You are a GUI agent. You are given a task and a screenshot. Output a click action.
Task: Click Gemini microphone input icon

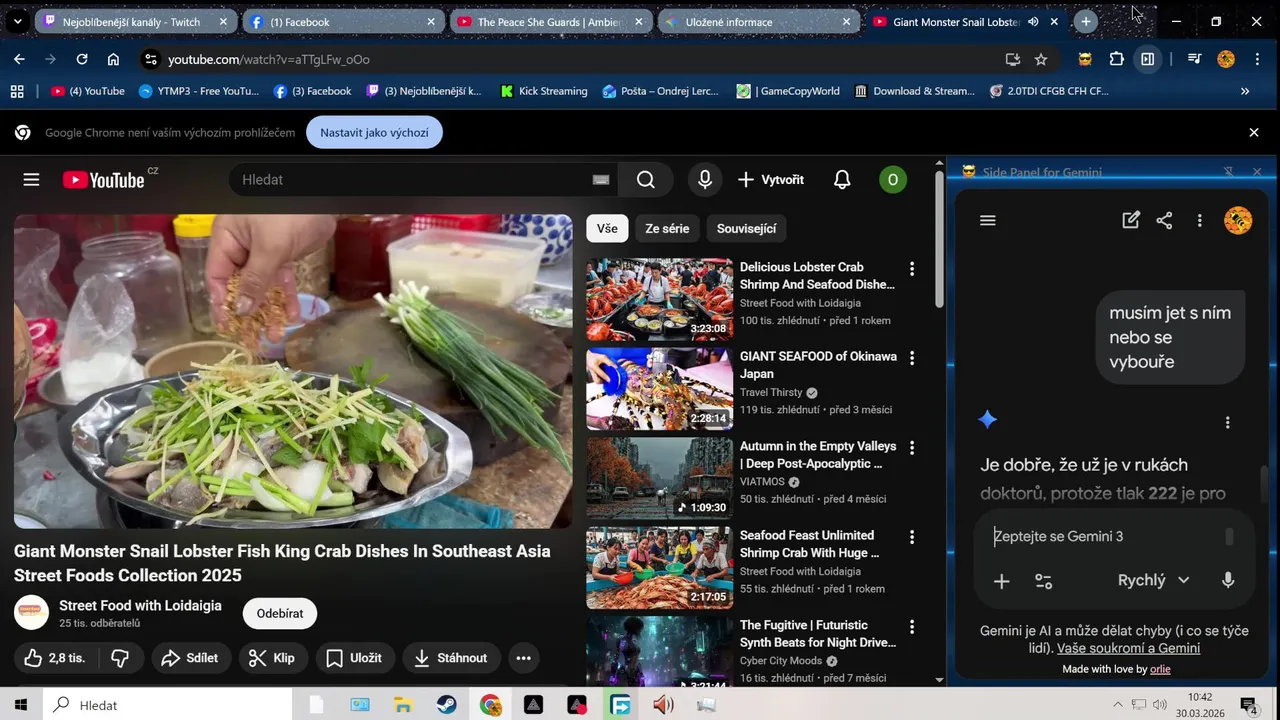tap(1228, 580)
